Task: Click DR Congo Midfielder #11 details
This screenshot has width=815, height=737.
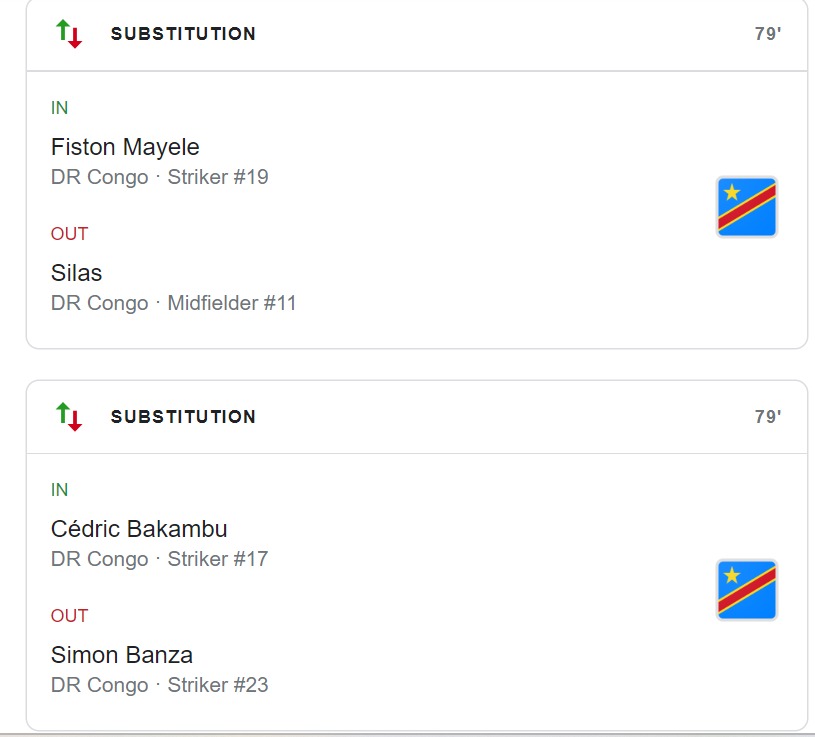Action: (173, 303)
